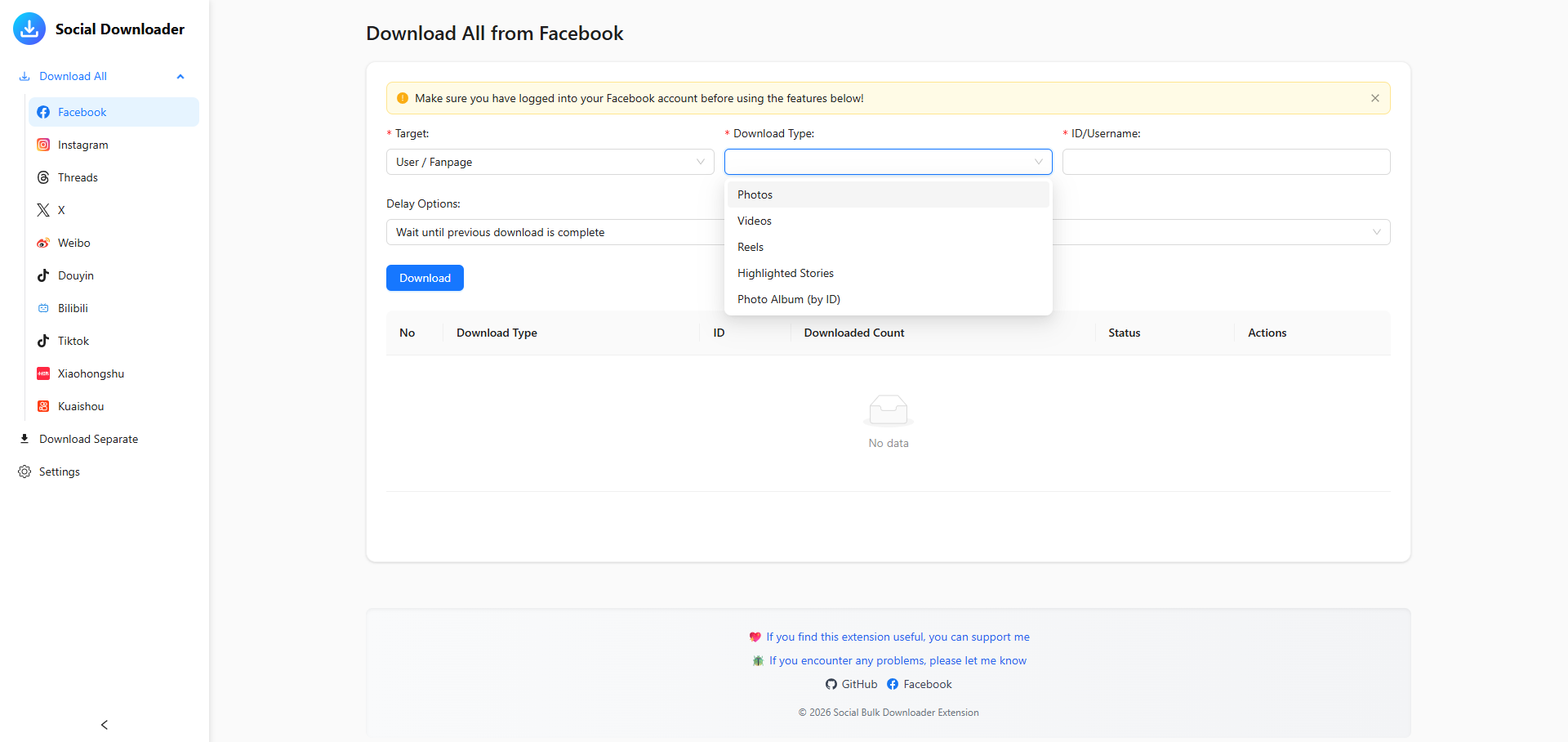The width and height of the screenshot is (1568, 742).
Task: Click the blue Download button
Action: click(425, 278)
